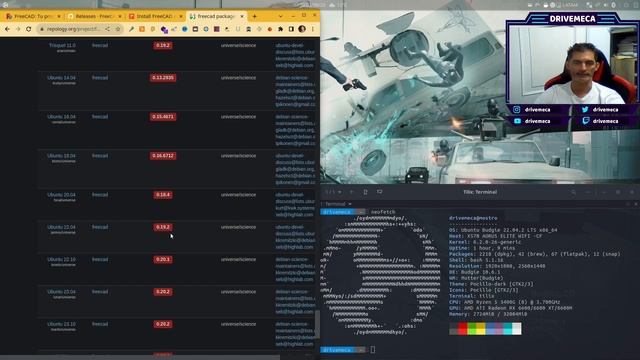Click the DRIVEMECA webcam thumbnail
640x360 pixels.
point(572,64)
